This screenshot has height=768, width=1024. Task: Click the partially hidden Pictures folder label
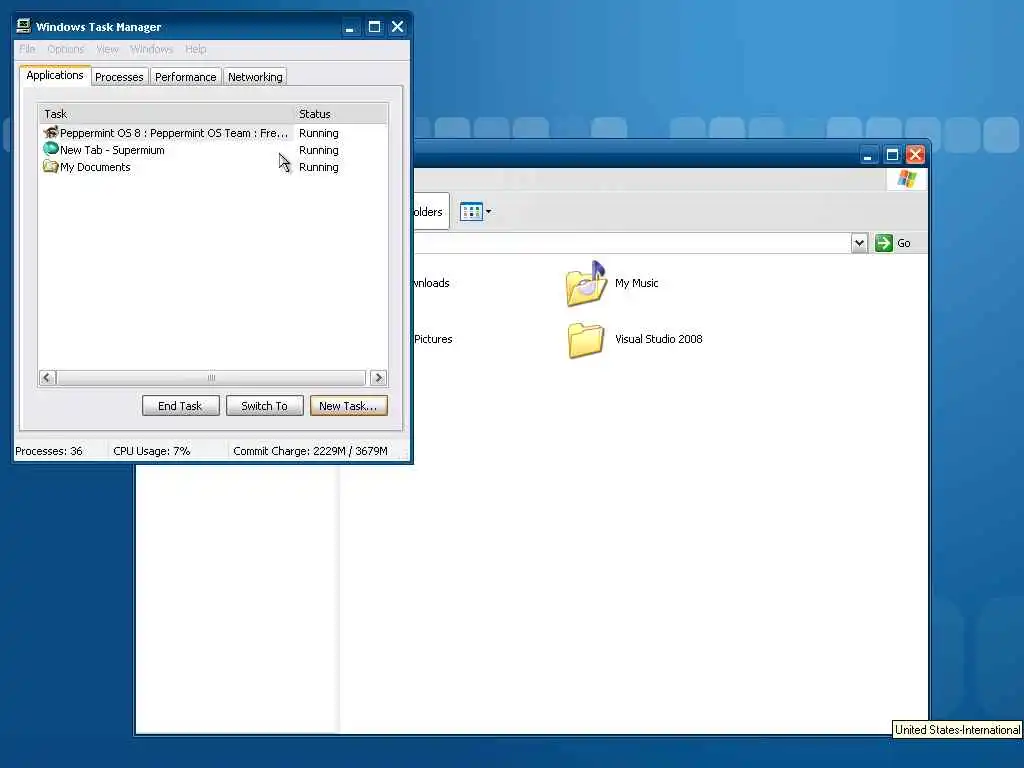tap(433, 339)
